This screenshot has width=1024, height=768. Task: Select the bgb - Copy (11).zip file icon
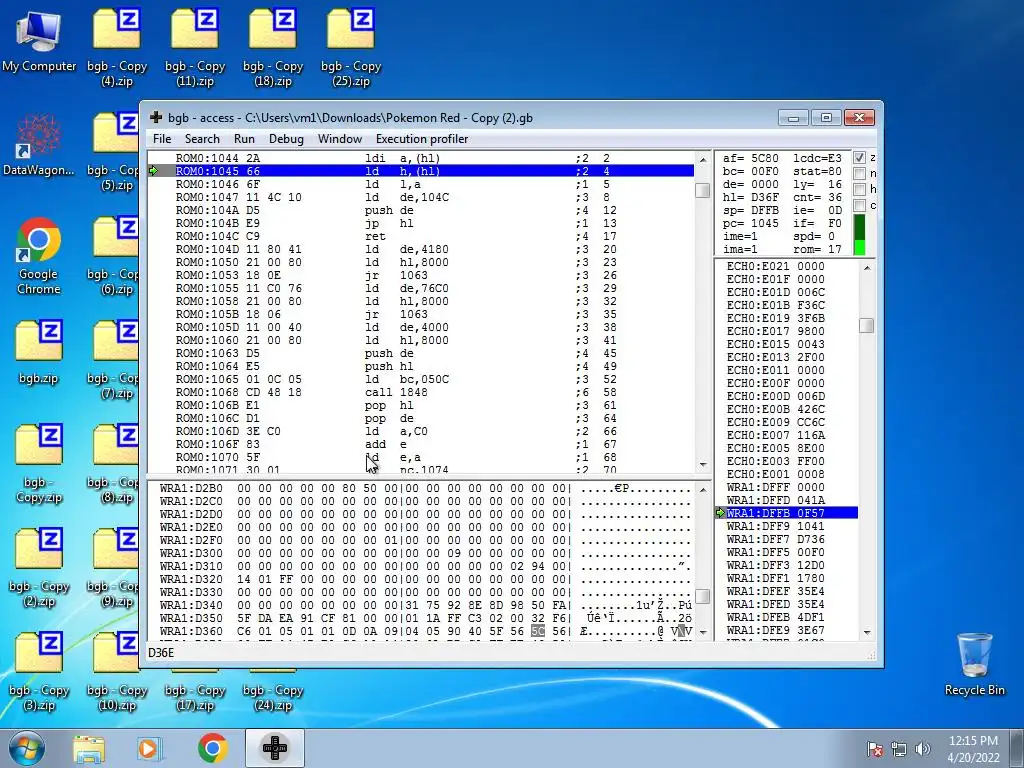click(195, 46)
